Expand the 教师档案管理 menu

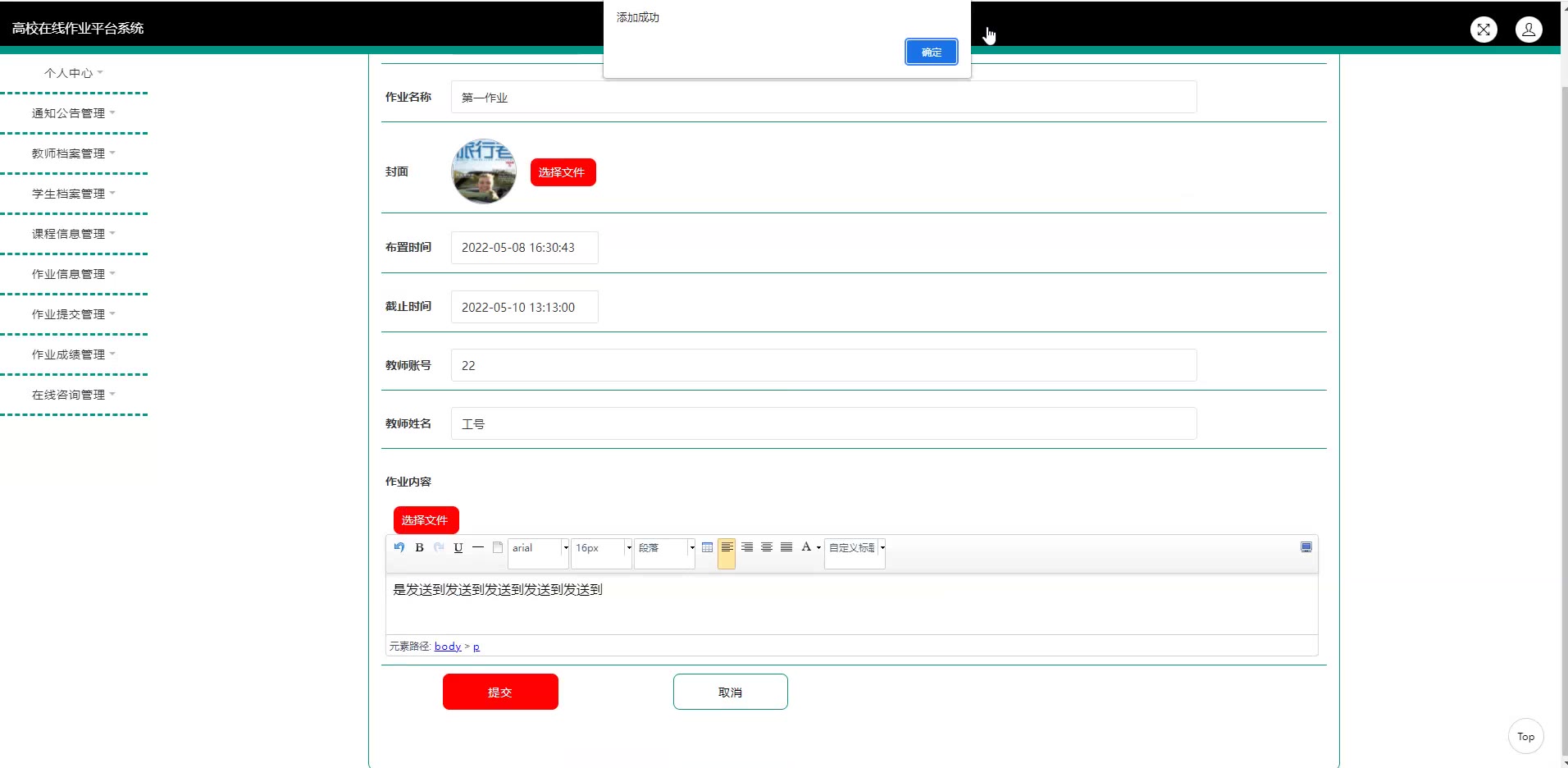[74, 153]
